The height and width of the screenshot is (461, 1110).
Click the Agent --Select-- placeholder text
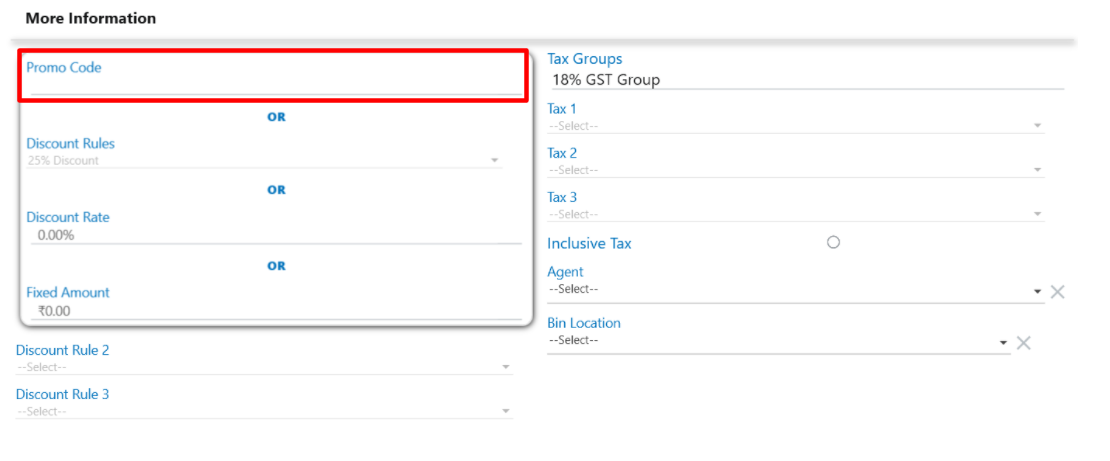[573, 289]
